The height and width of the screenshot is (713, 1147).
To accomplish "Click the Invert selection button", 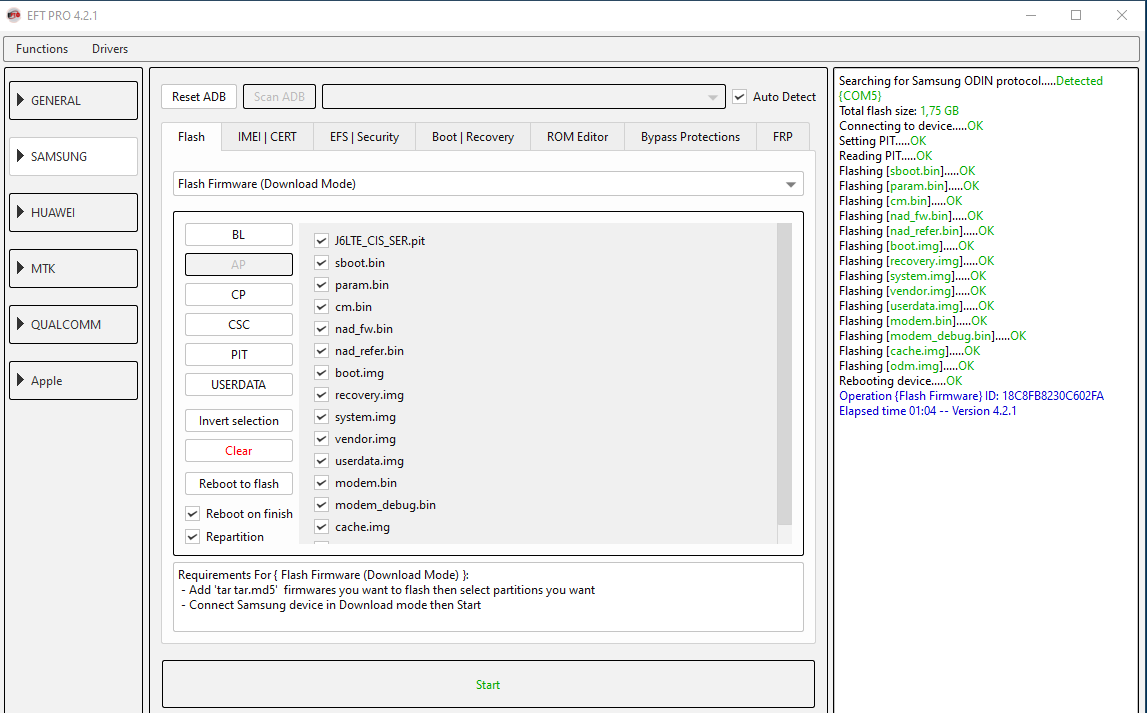I will point(238,420).
